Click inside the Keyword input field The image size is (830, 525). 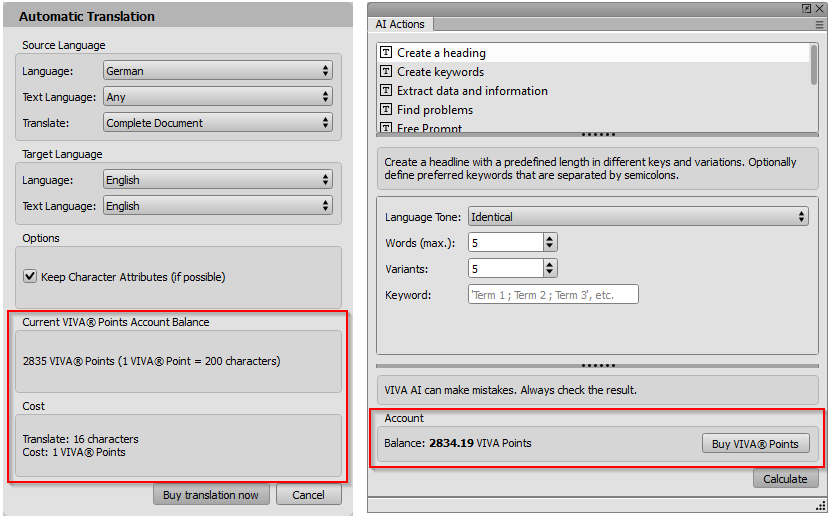[553, 295]
